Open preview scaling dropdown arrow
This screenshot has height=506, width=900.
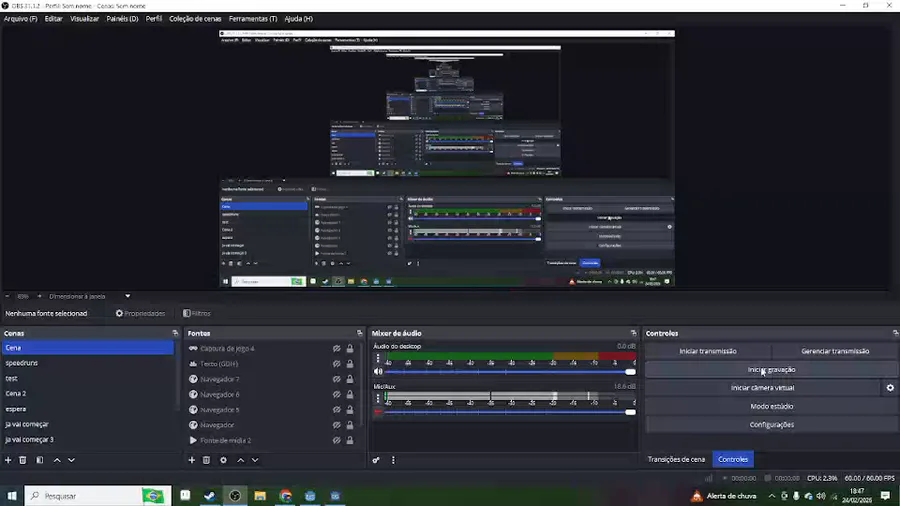pyautogui.click(x=127, y=297)
